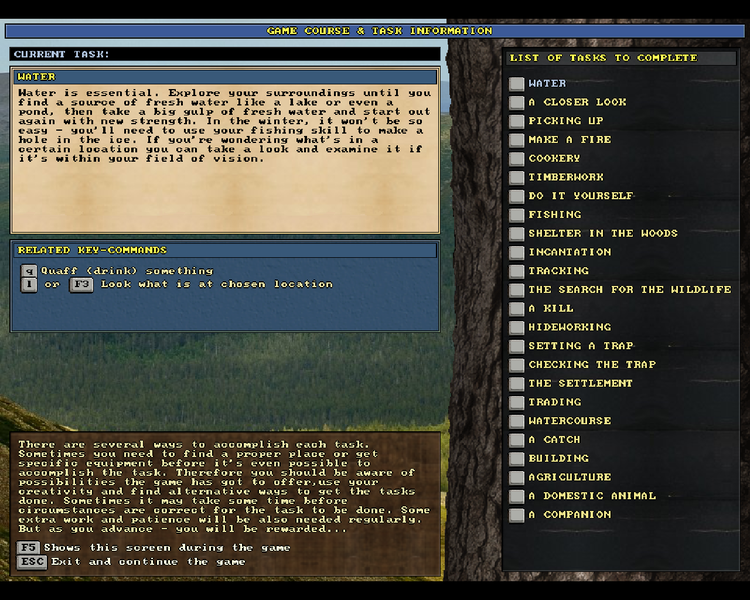Screen dimensions: 750x600
Task: Click the ESC key icon to exit
Action: [32, 562]
